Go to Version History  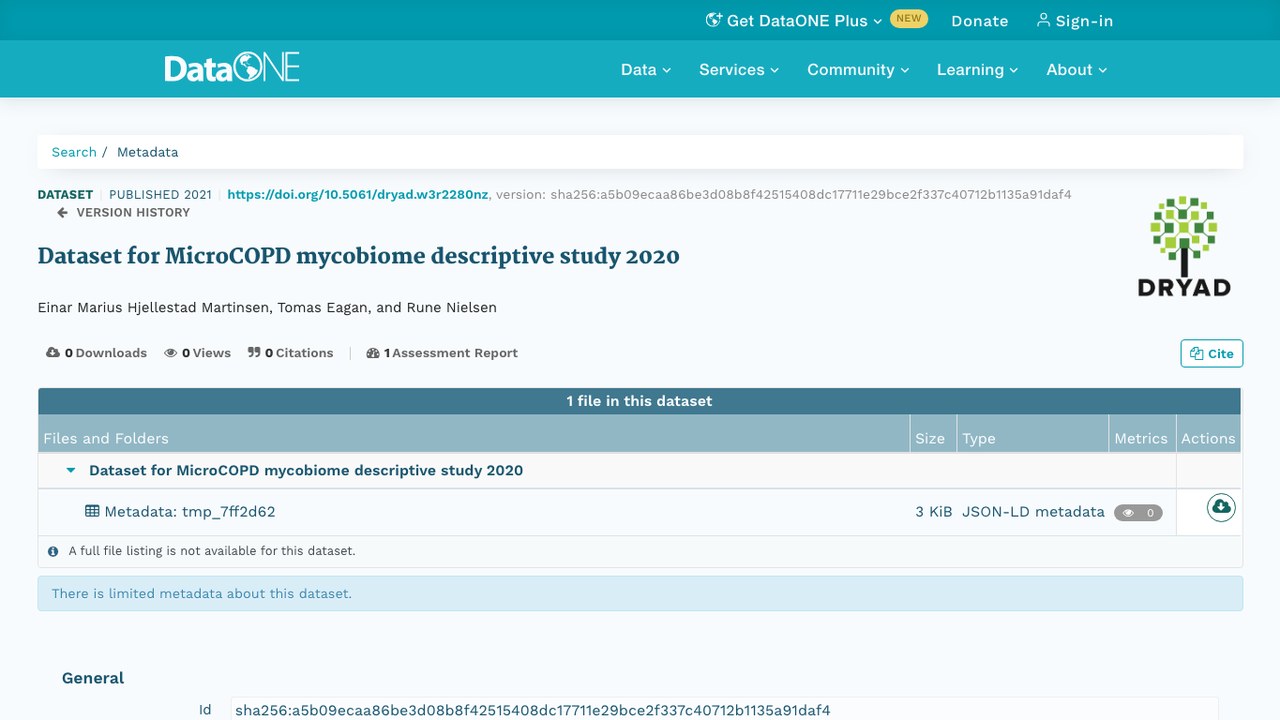pyautogui.click(x=123, y=212)
